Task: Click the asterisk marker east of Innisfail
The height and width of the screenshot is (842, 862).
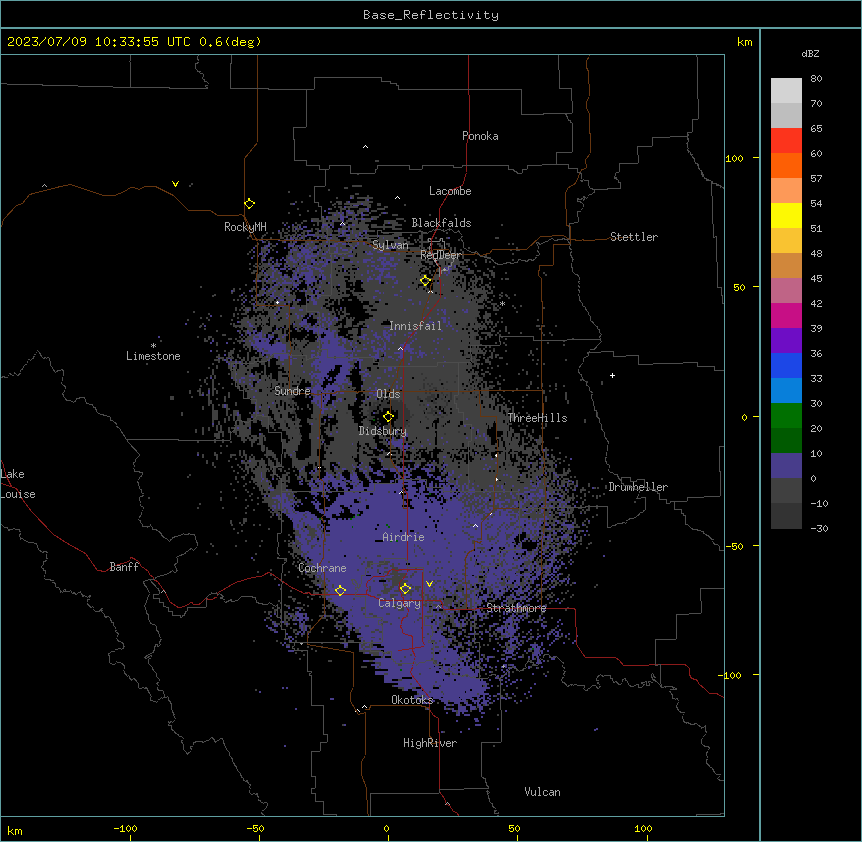Action: click(502, 304)
